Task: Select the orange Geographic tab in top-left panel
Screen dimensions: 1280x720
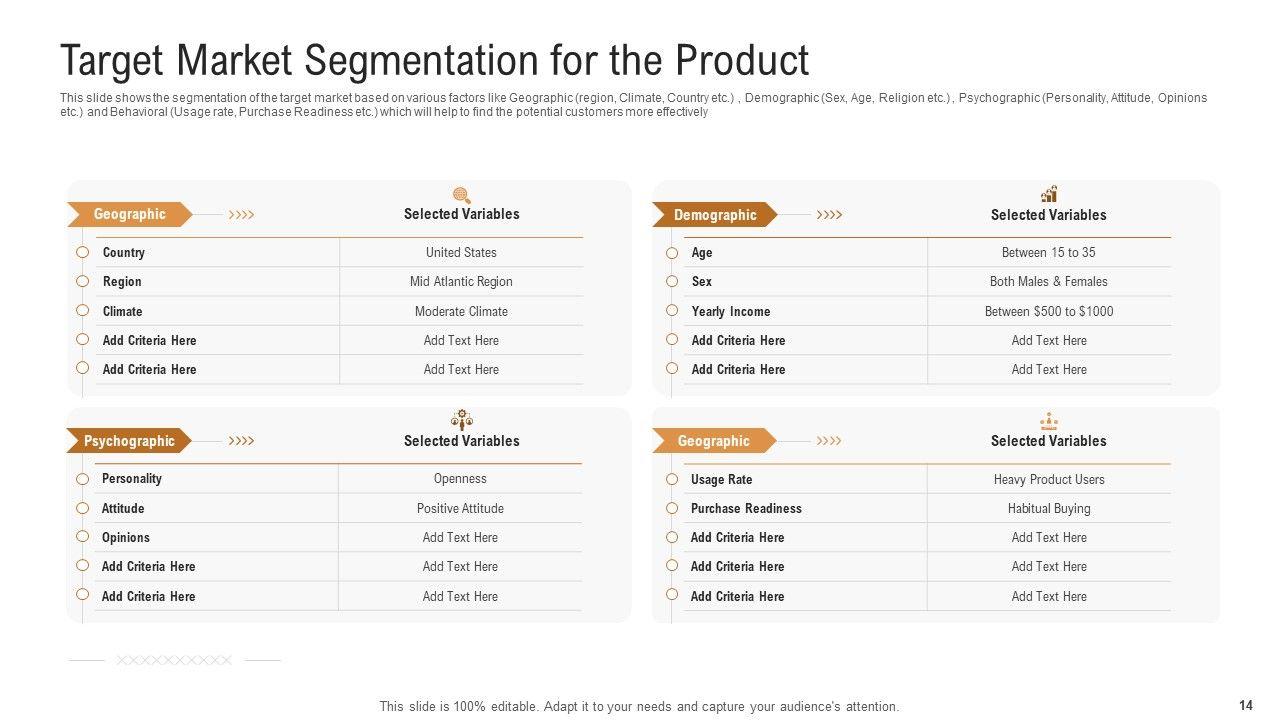Action: (129, 214)
